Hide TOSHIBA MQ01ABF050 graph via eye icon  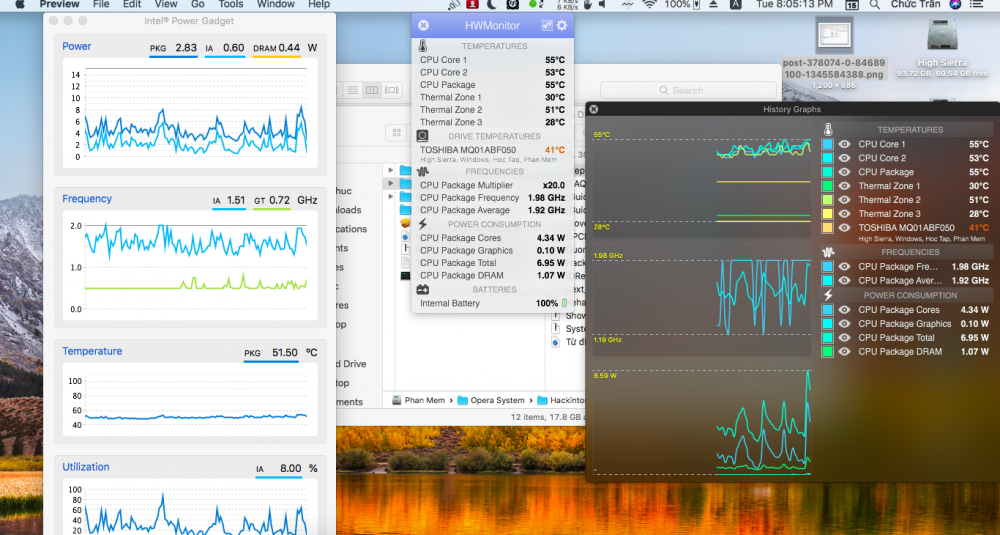coord(844,228)
